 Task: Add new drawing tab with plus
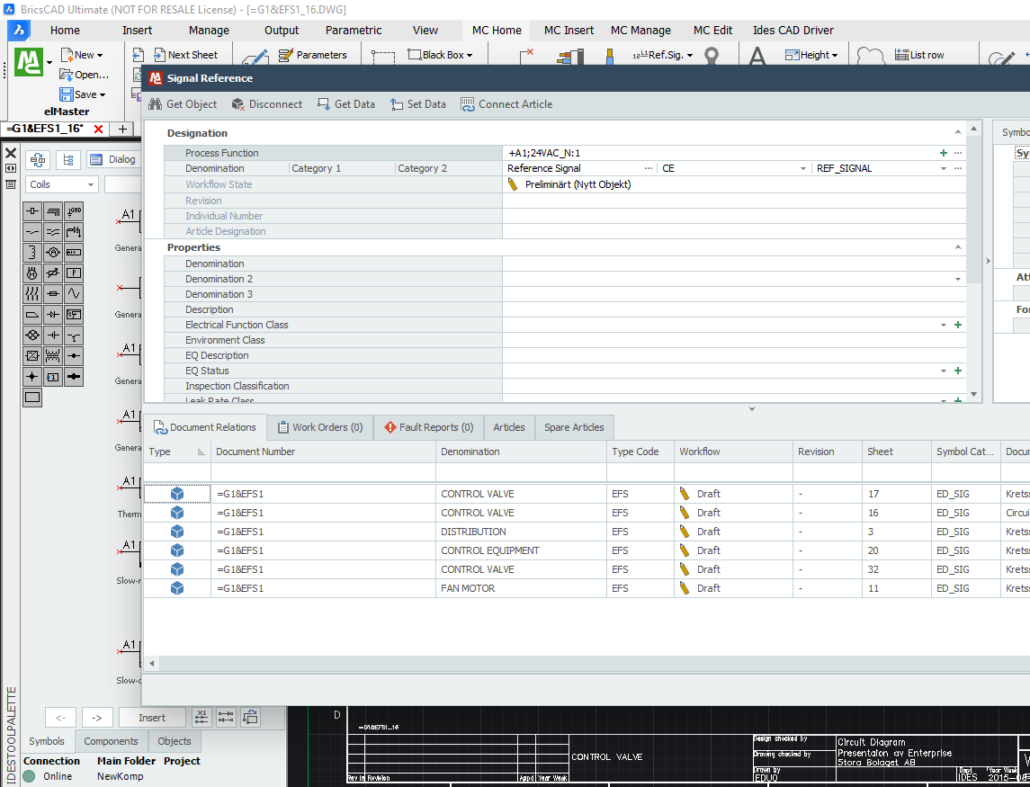click(122, 129)
